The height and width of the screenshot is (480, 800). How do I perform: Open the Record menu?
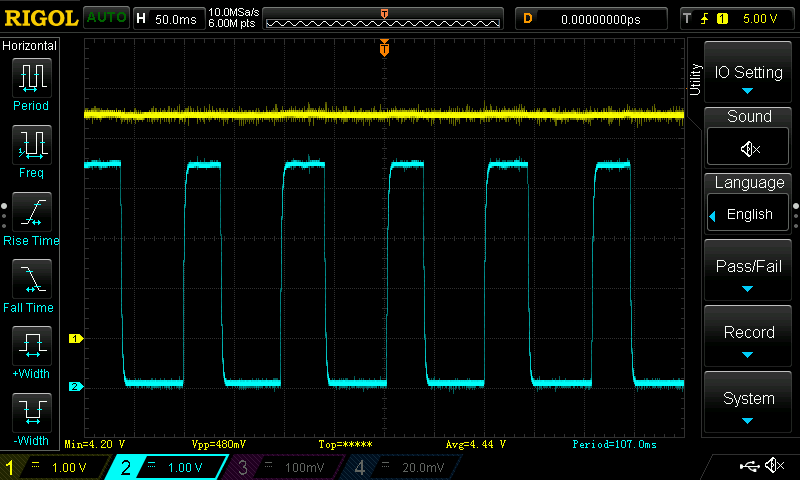(x=749, y=338)
